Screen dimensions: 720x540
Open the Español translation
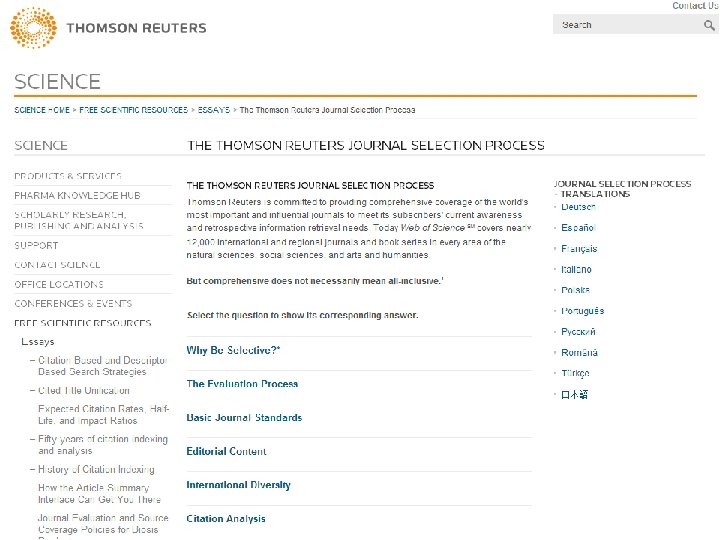579,228
